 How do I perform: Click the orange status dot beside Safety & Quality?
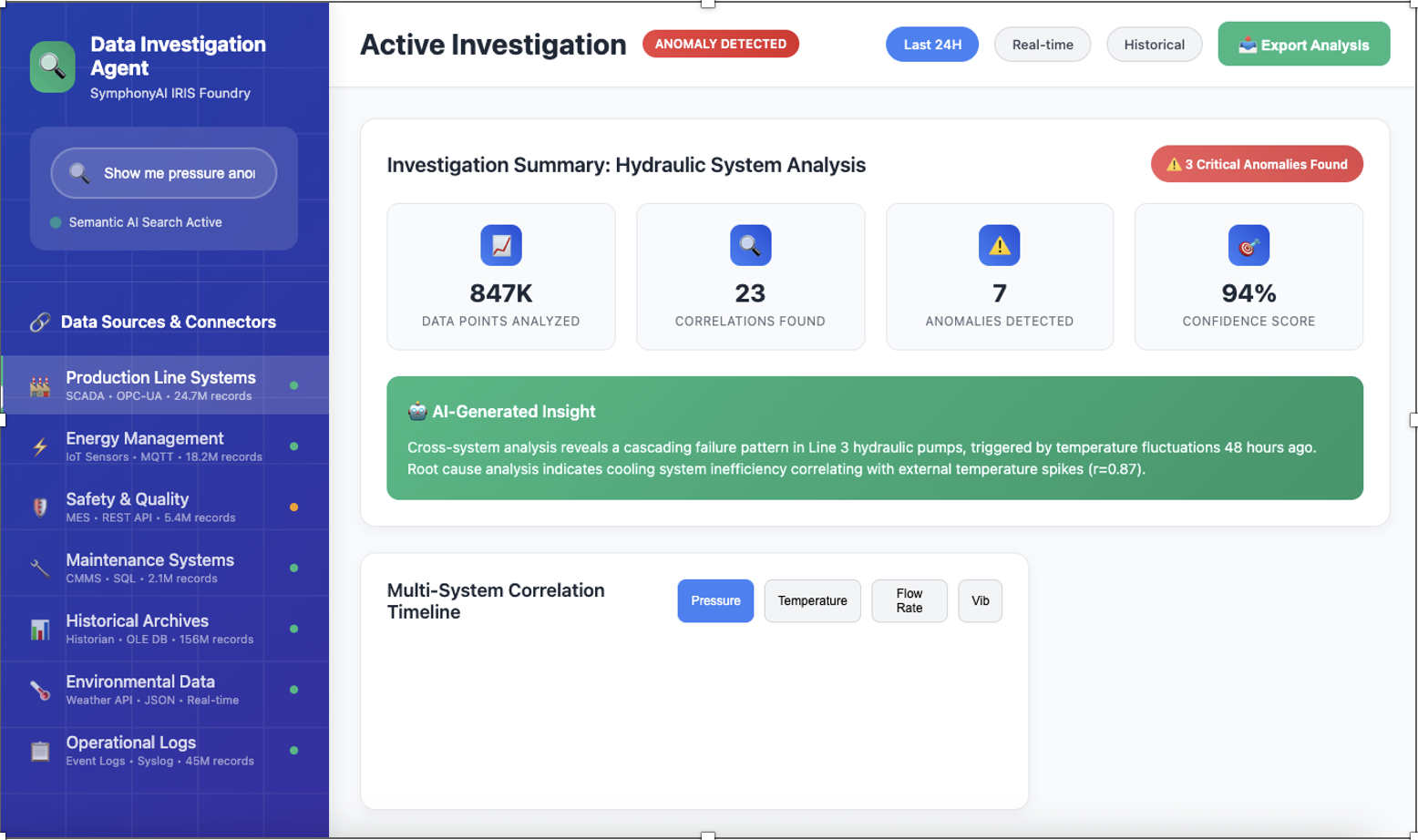[x=293, y=506]
